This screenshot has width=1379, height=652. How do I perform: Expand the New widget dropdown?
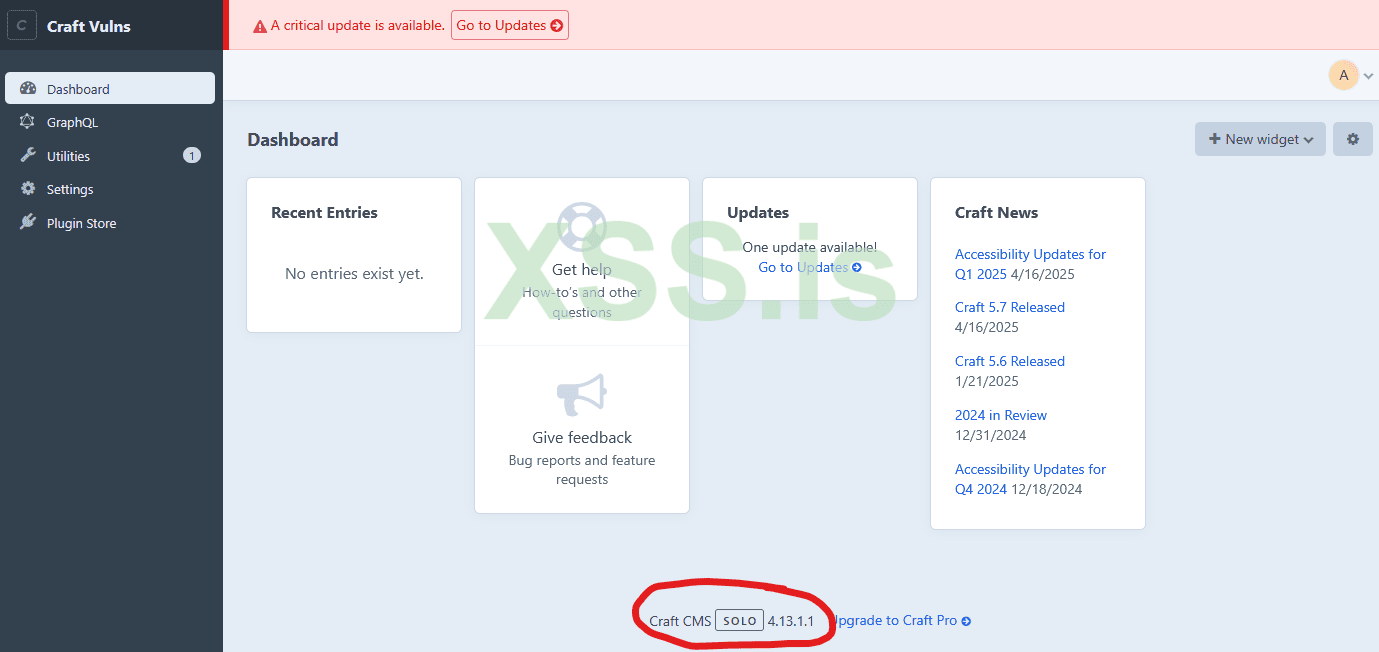(x=1260, y=139)
